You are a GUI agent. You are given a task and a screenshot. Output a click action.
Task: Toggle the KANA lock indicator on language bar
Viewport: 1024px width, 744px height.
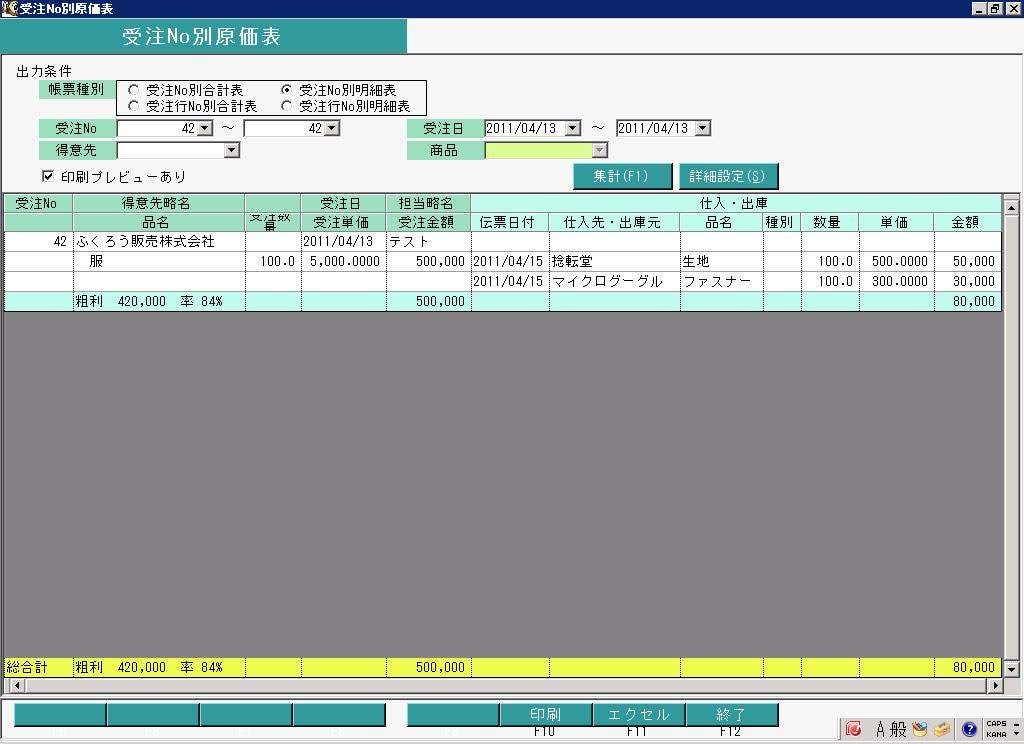pos(996,734)
